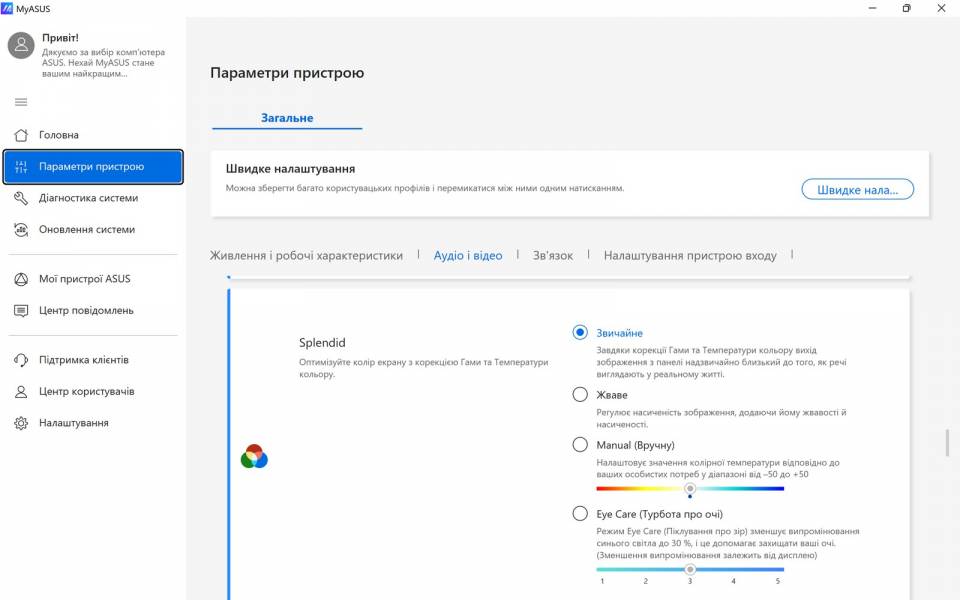Switch to Живлення і робочі характеристики tab

pos(306,256)
